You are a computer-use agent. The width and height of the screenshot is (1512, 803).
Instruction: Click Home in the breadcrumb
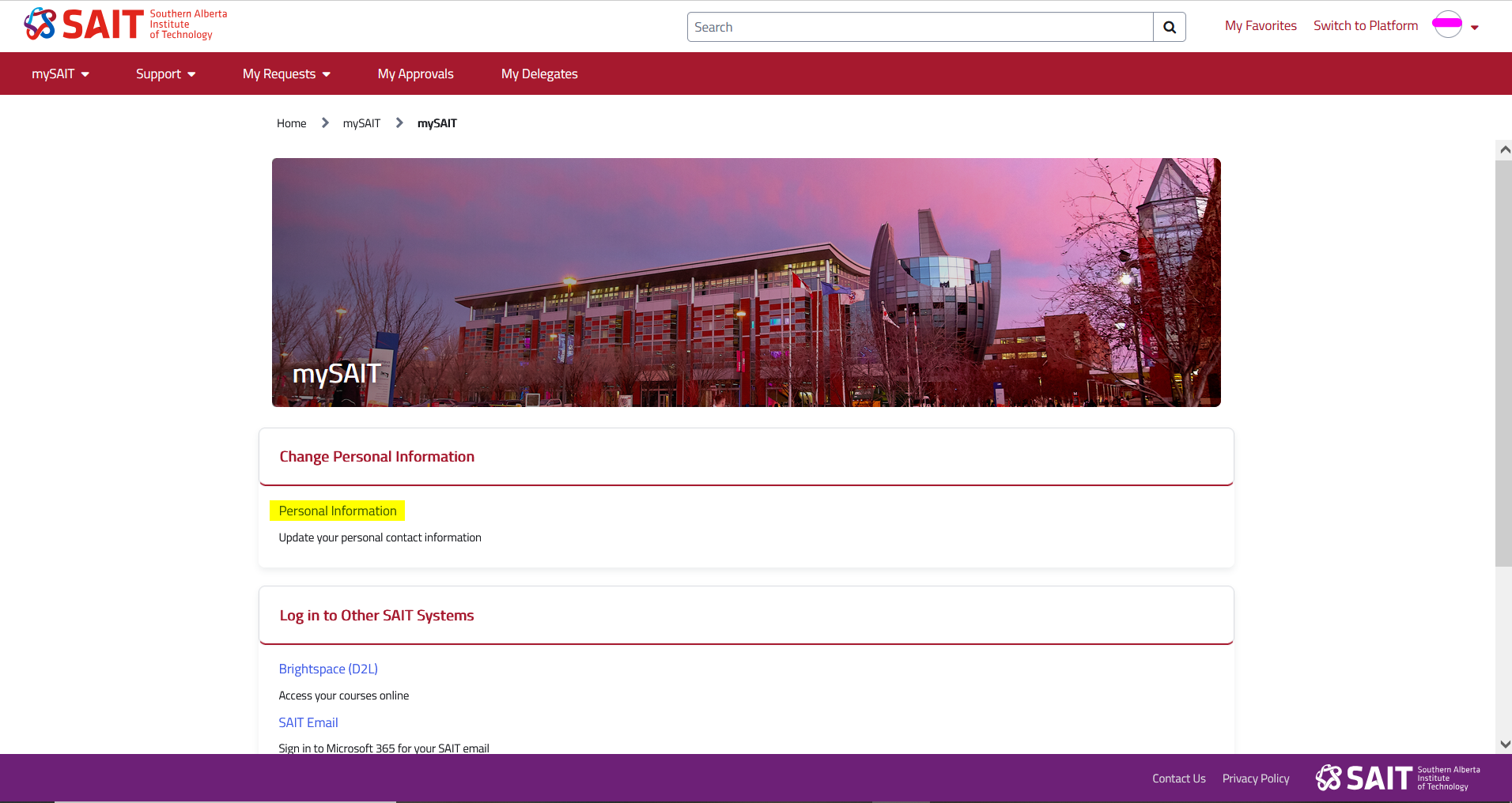[291, 123]
